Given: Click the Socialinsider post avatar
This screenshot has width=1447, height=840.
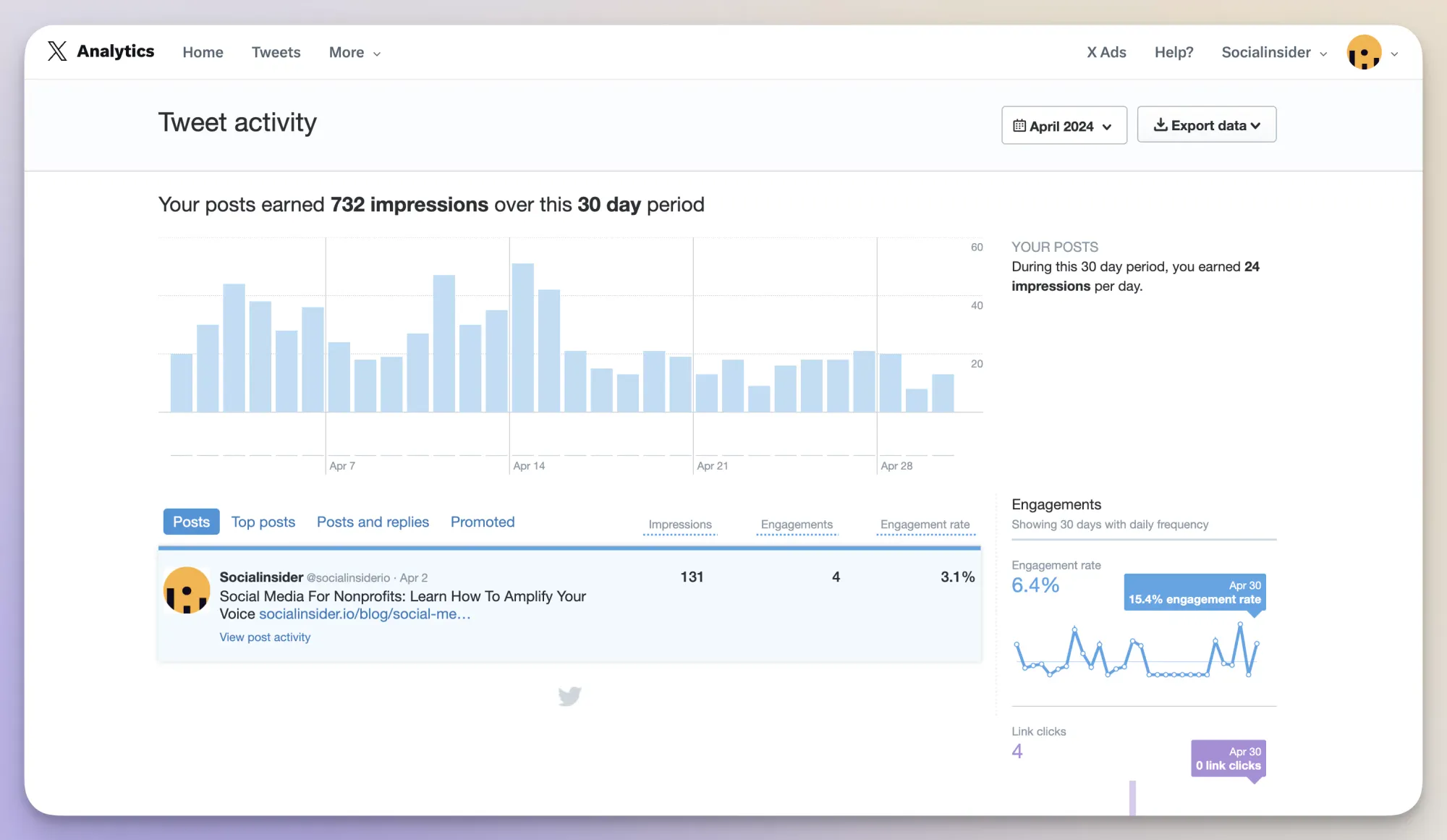Looking at the screenshot, I should coord(187,590).
